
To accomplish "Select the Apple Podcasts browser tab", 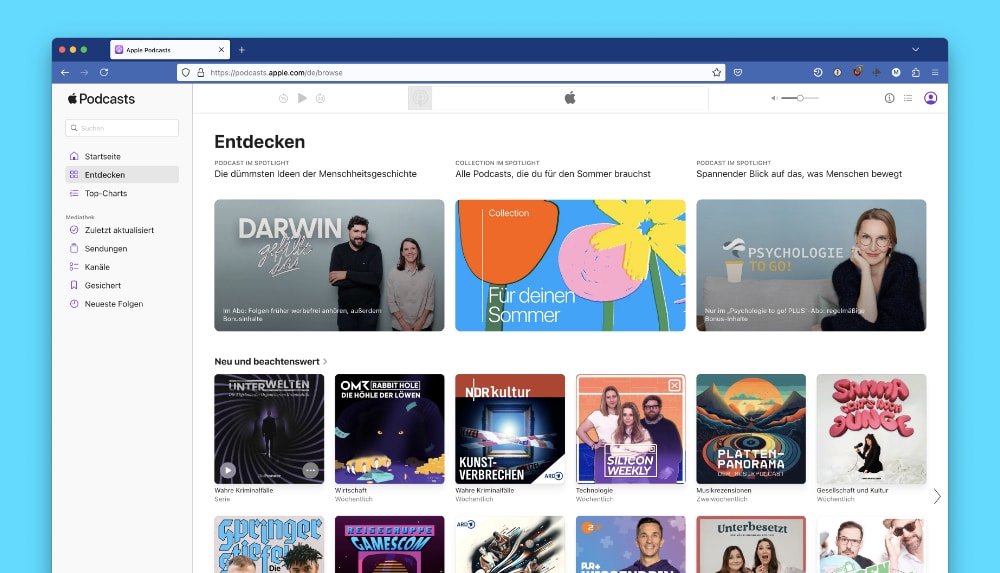I will coord(170,50).
